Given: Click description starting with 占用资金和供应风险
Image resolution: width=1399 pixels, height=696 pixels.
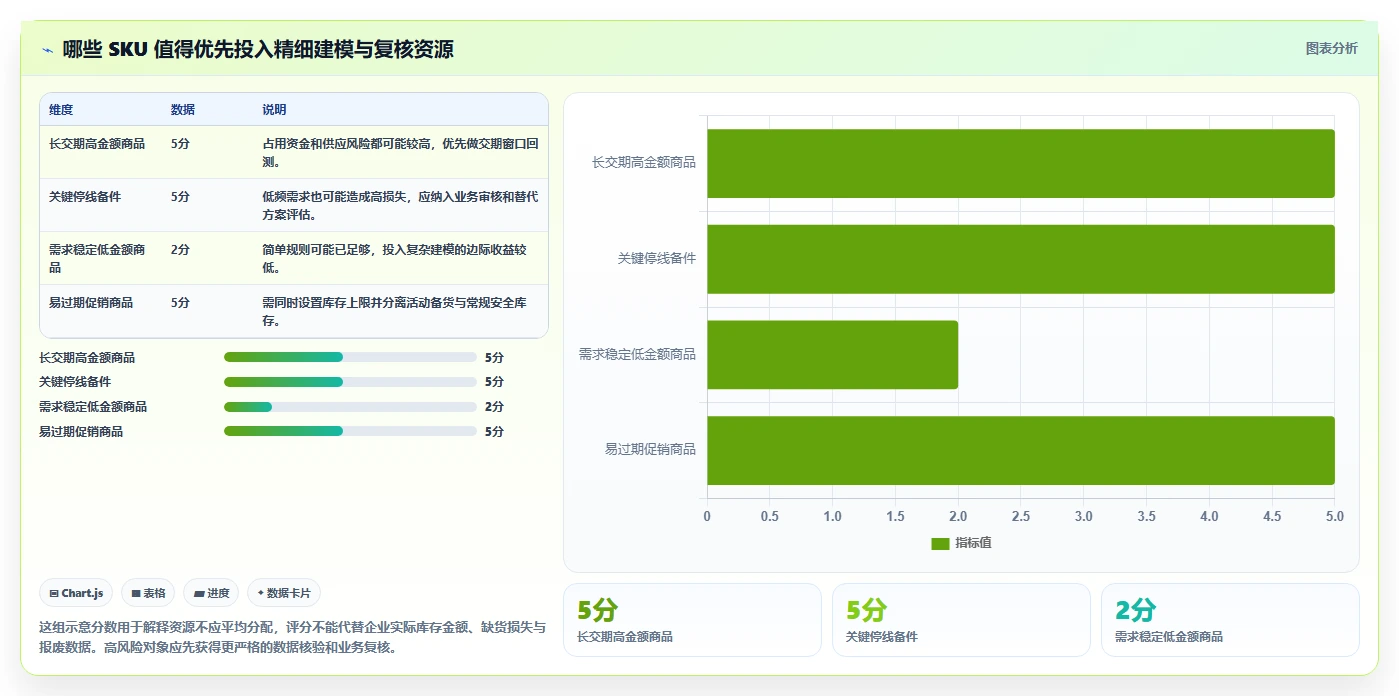Looking at the screenshot, I should [x=400, y=153].
